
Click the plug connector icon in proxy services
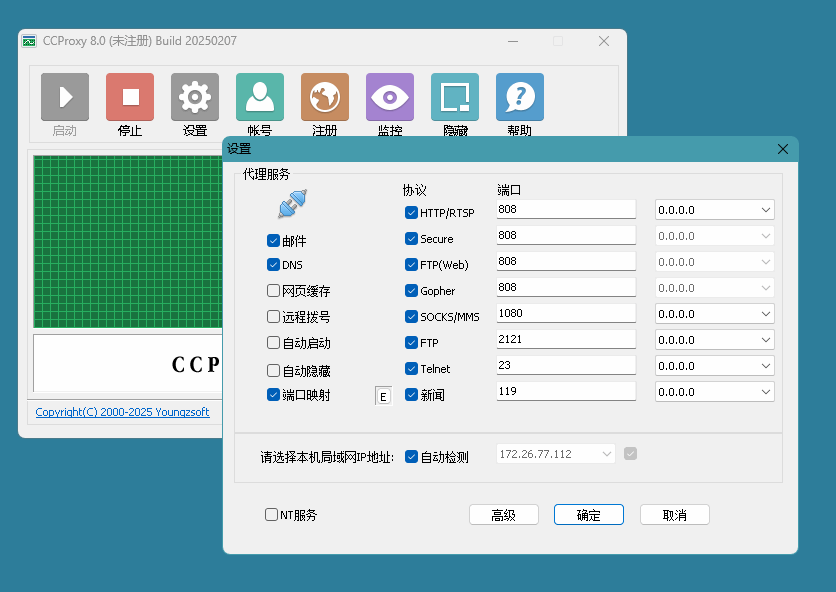point(293,203)
